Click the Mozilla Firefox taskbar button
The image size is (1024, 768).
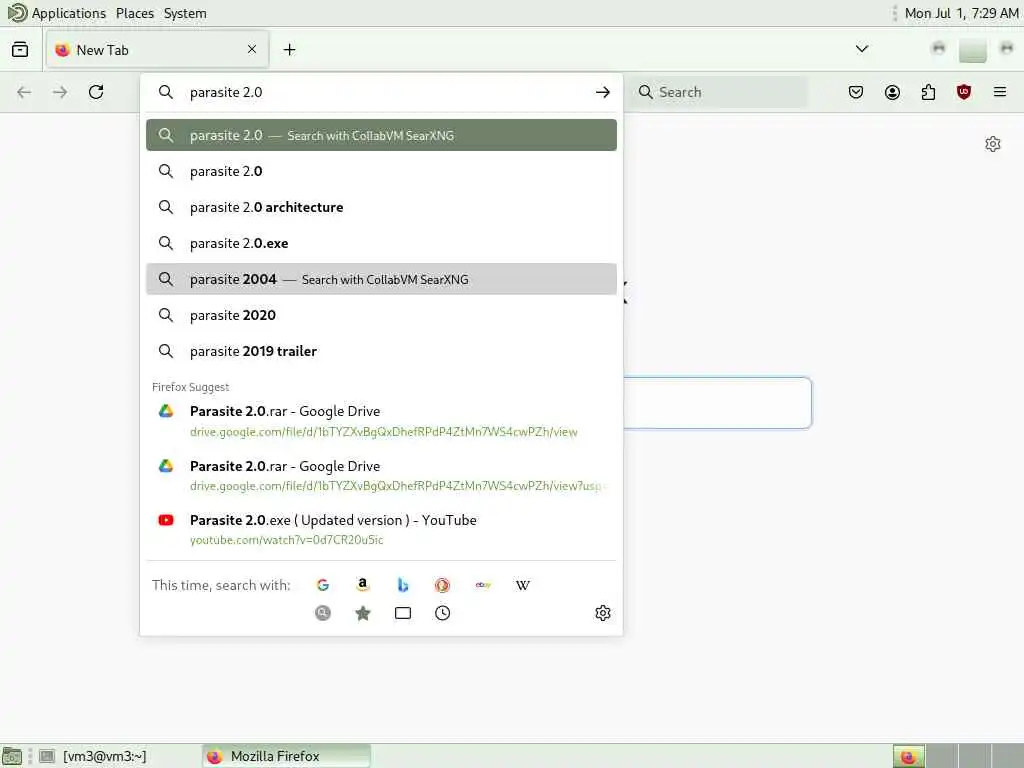(286, 756)
